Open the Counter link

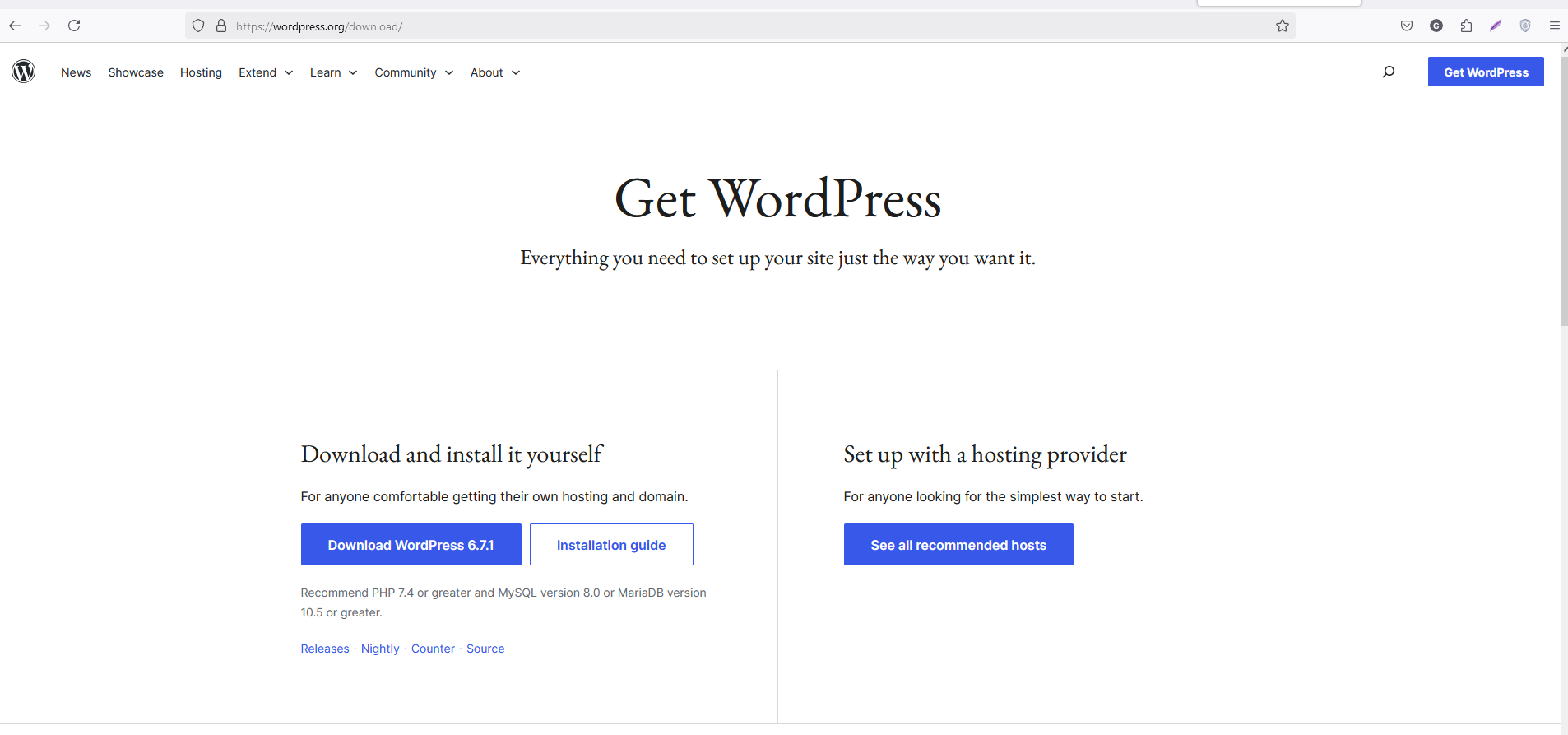[x=433, y=649]
